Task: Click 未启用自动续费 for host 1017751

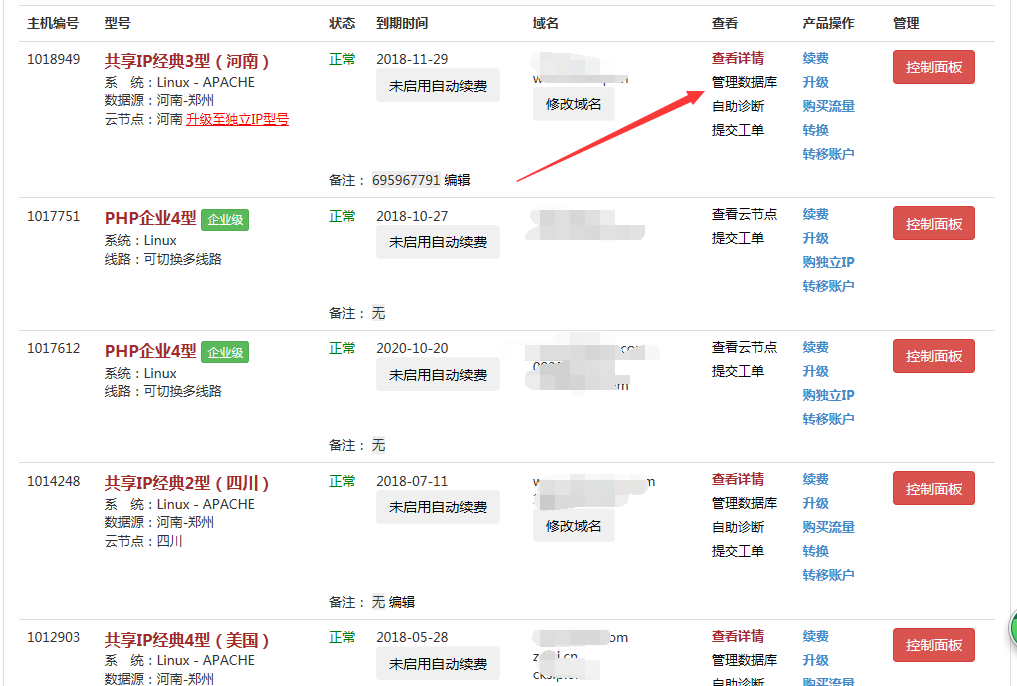Action: pyautogui.click(x=438, y=242)
